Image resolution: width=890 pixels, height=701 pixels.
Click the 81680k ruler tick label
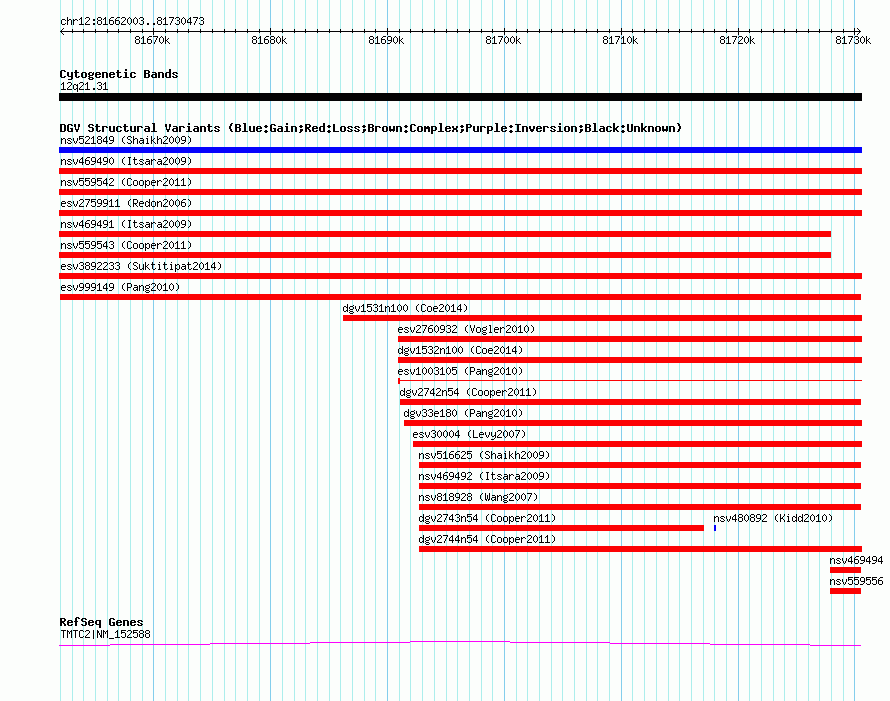(269, 40)
